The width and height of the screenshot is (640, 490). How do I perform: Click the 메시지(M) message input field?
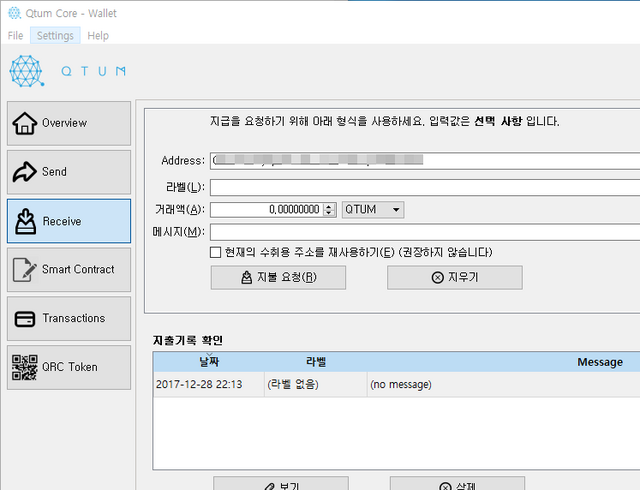point(425,232)
